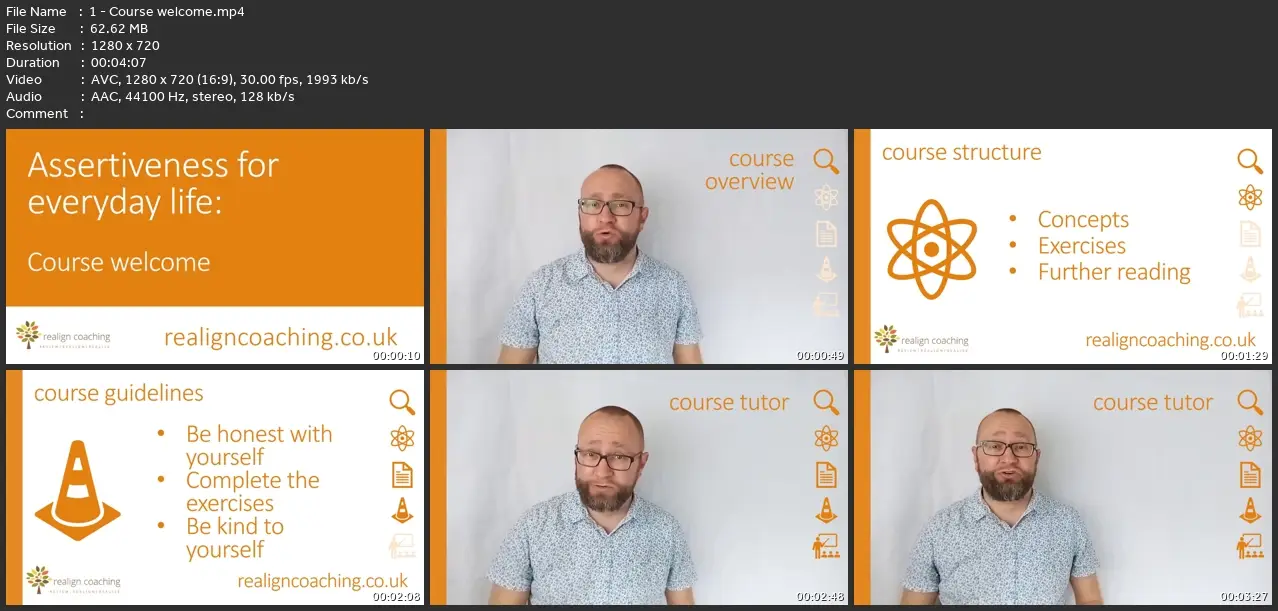Select the last thumbnail at 00:03:27
This screenshot has height=611, width=1278.
coord(1063,487)
